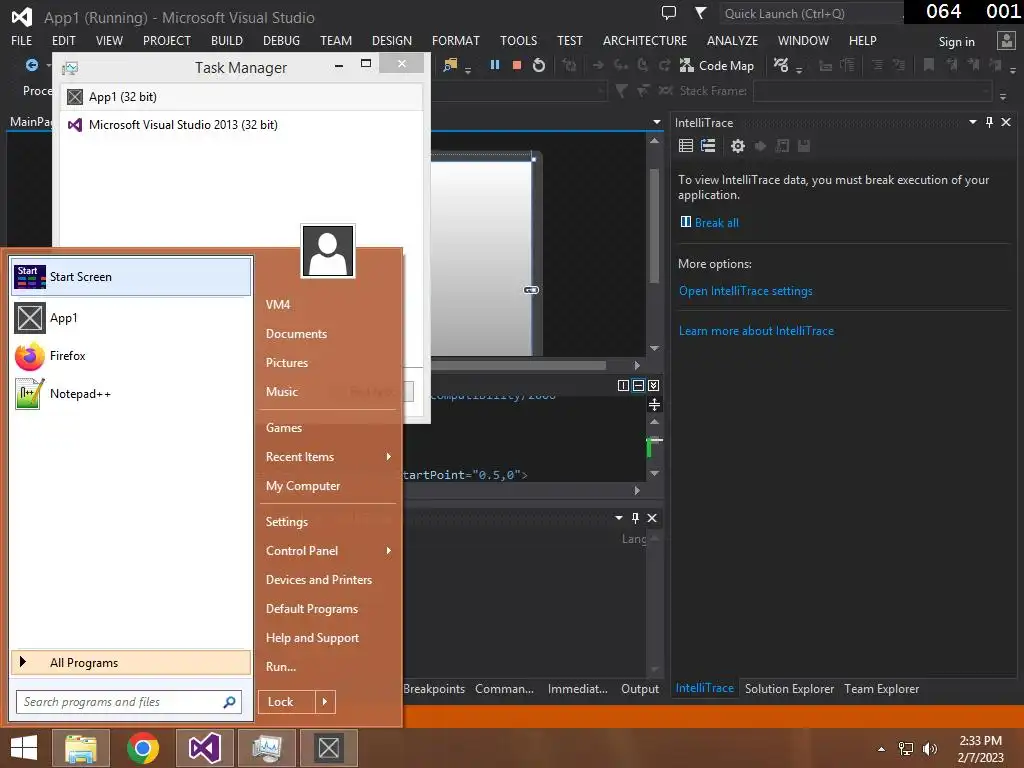Open the DEBUG menu

(x=281, y=40)
